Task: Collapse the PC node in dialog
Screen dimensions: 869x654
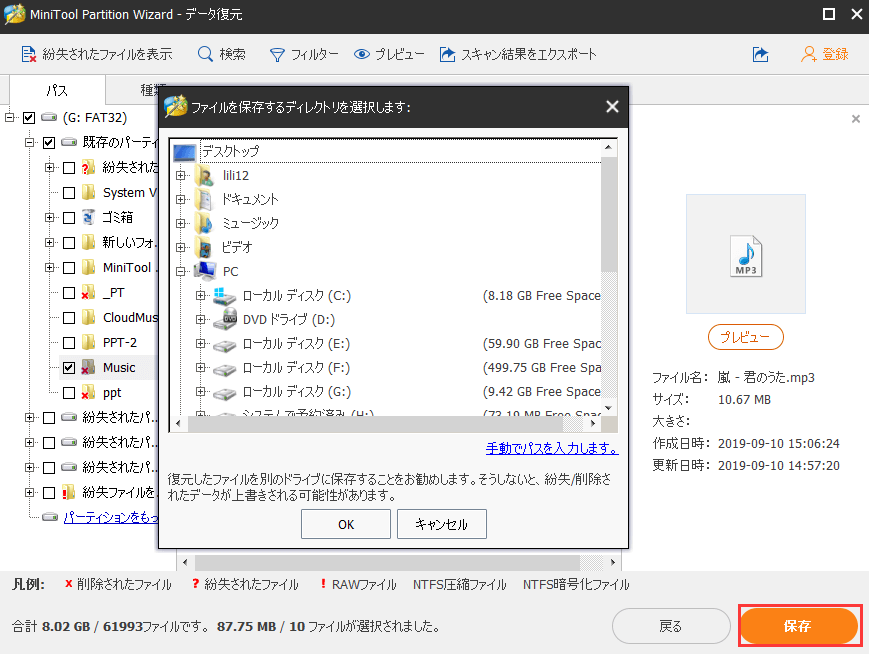Action: coord(180,271)
